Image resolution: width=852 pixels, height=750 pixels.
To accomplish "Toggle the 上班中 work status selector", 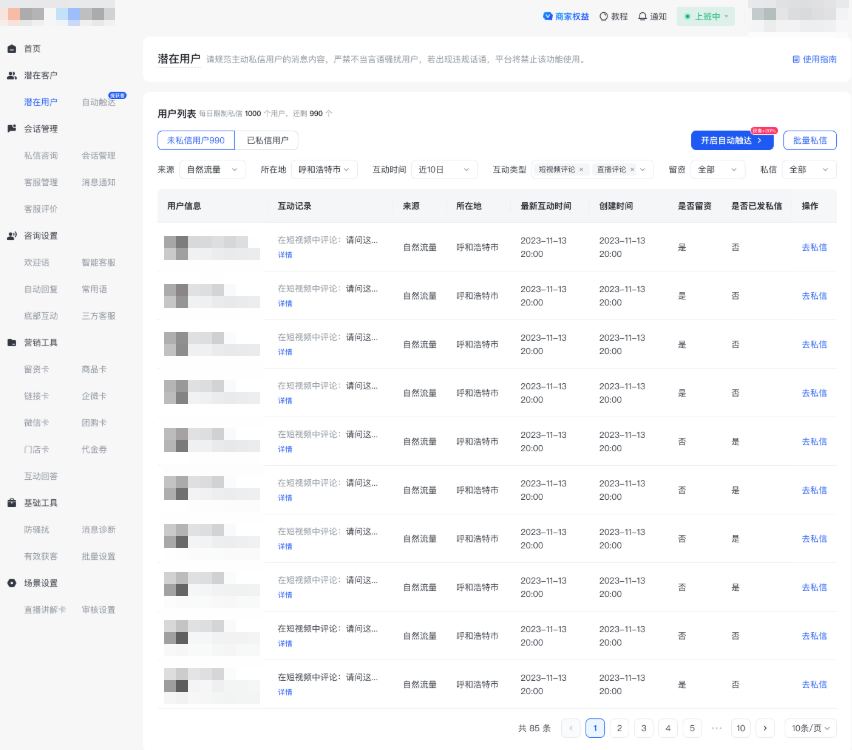I will coord(705,17).
